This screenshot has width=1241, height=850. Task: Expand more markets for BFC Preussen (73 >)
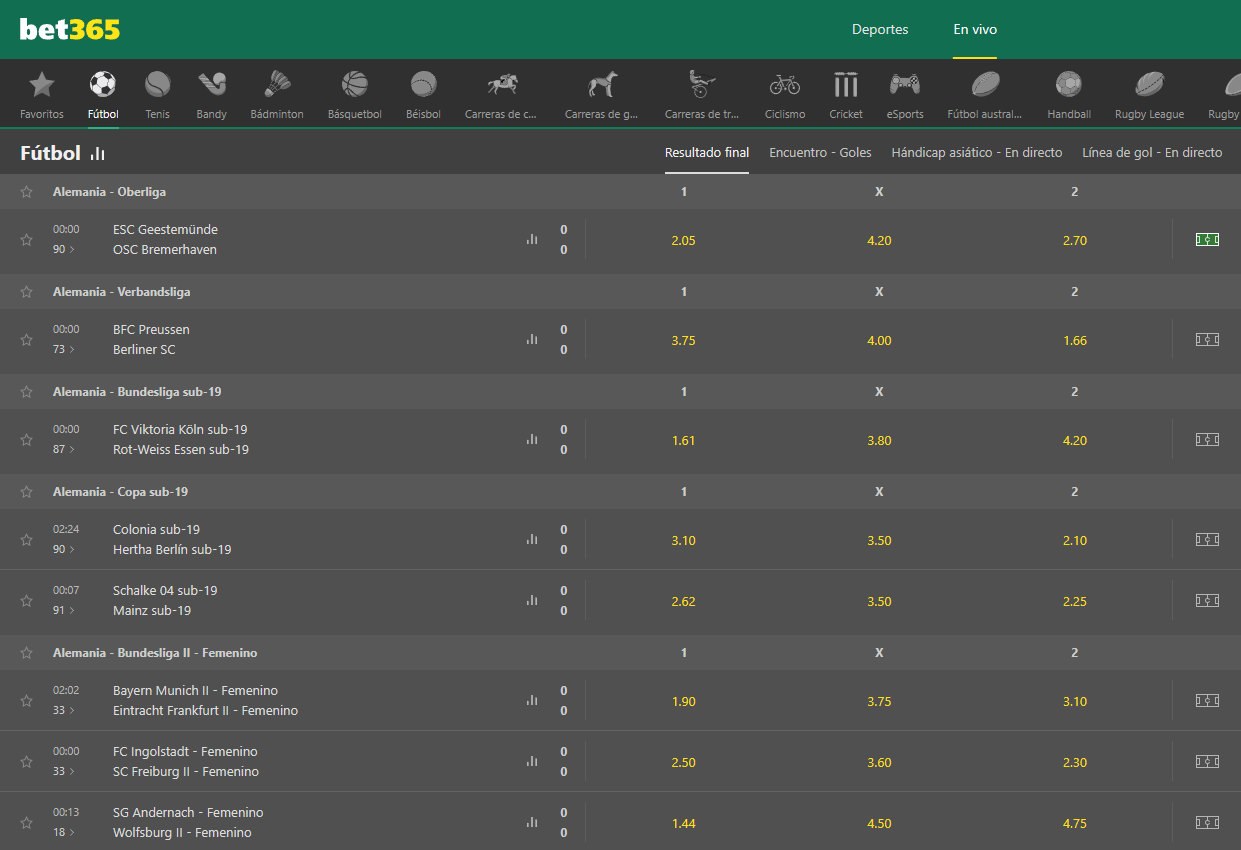[x=64, y=349]
